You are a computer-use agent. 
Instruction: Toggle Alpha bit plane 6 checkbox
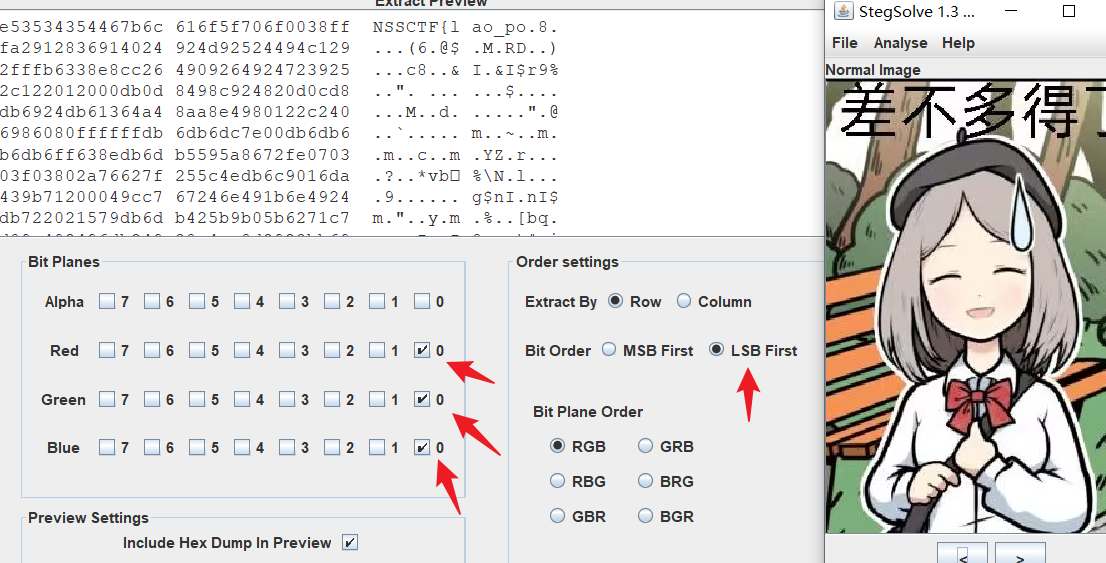(152, 302)
